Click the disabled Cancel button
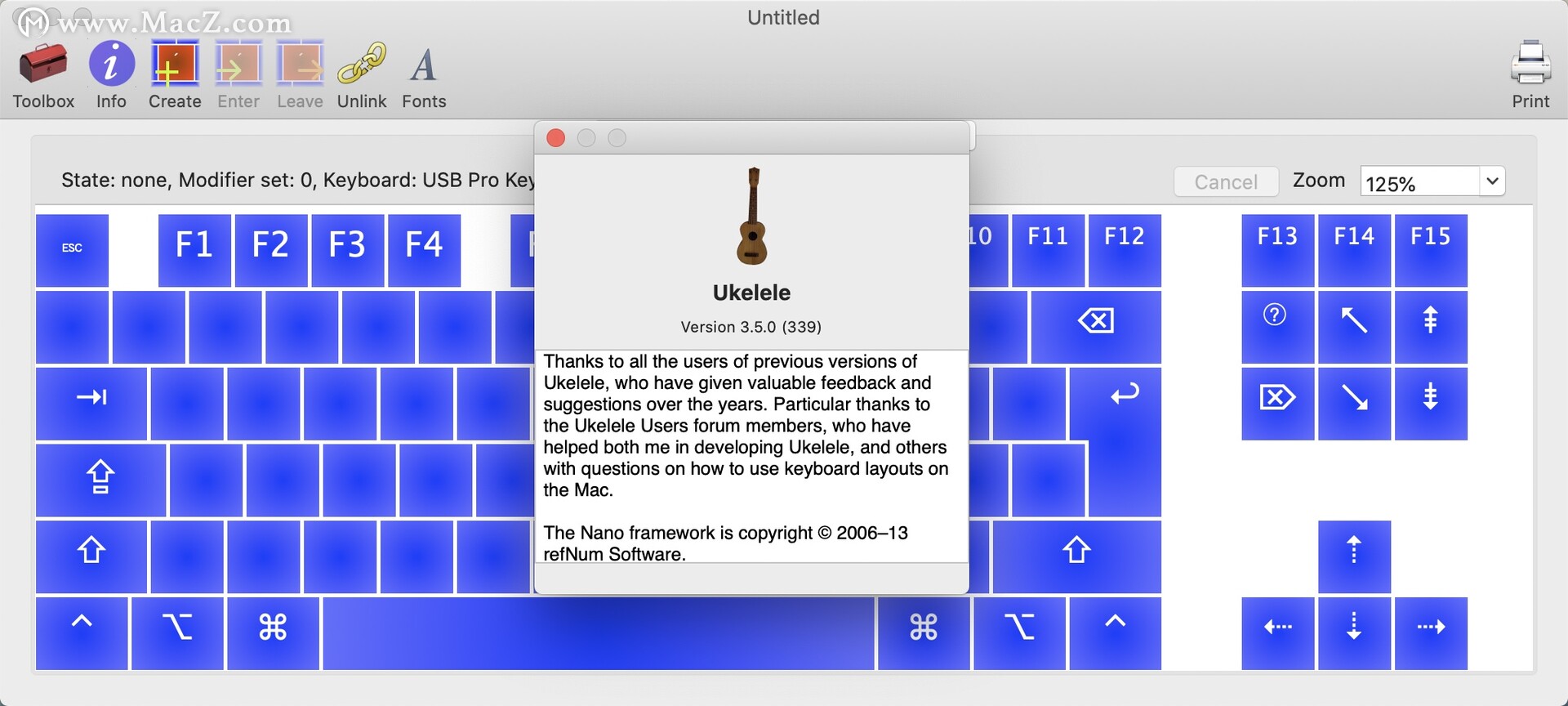The height and width of the screenshot is (706, 1568). click(1226, 181)
